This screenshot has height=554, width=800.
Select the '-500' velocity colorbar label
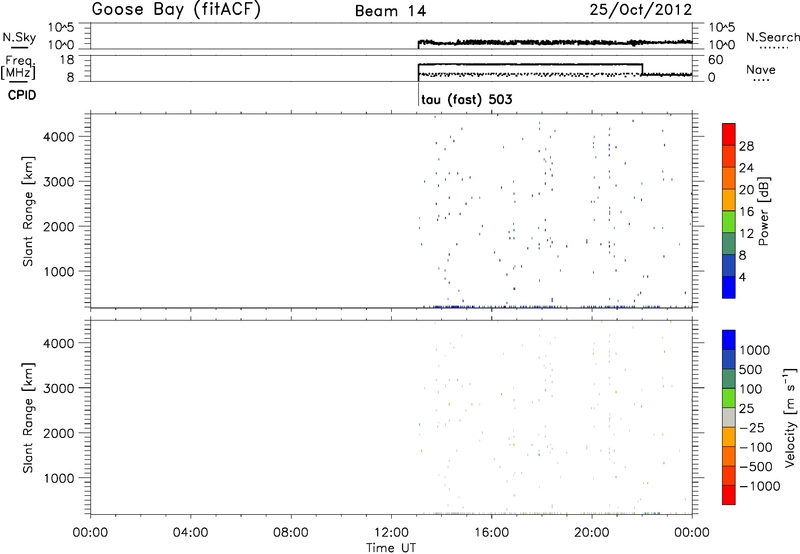(756, 466)
